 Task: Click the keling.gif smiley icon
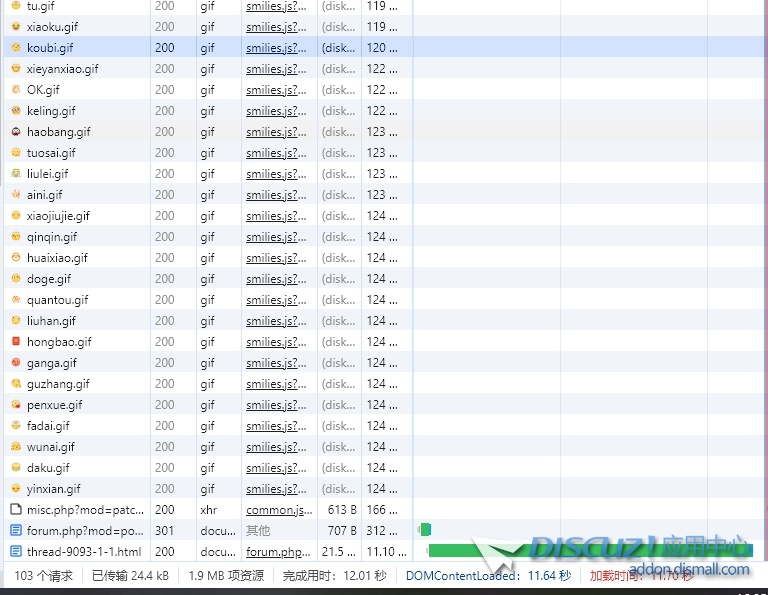tap(16, 111)
